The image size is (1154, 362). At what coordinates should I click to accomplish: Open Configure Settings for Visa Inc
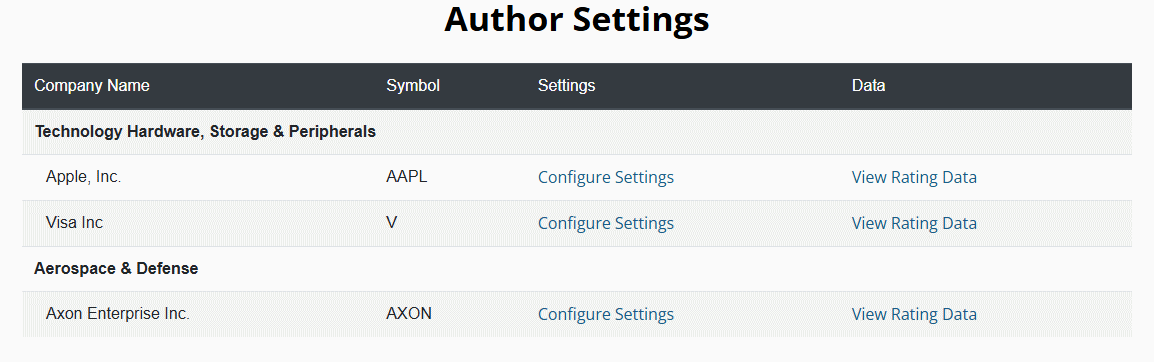[x=606, y=223]
